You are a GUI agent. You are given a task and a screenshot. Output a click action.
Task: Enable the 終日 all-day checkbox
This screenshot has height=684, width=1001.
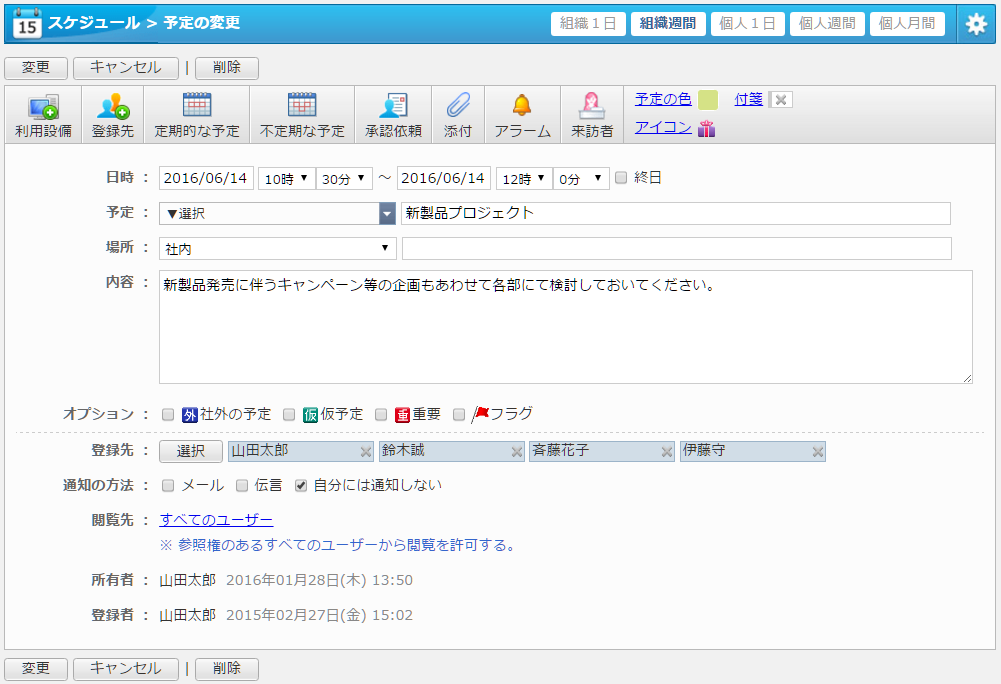pyautogui.click(x=621, y=178)
